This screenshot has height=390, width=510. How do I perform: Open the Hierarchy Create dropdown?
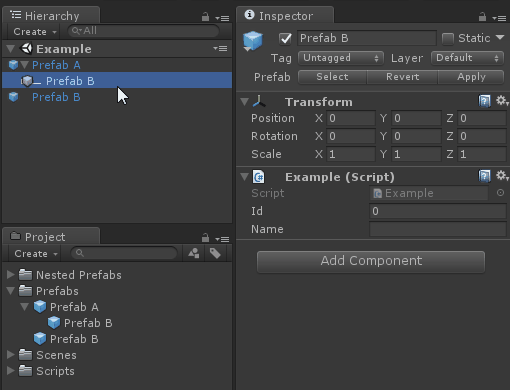click(35, 32)
